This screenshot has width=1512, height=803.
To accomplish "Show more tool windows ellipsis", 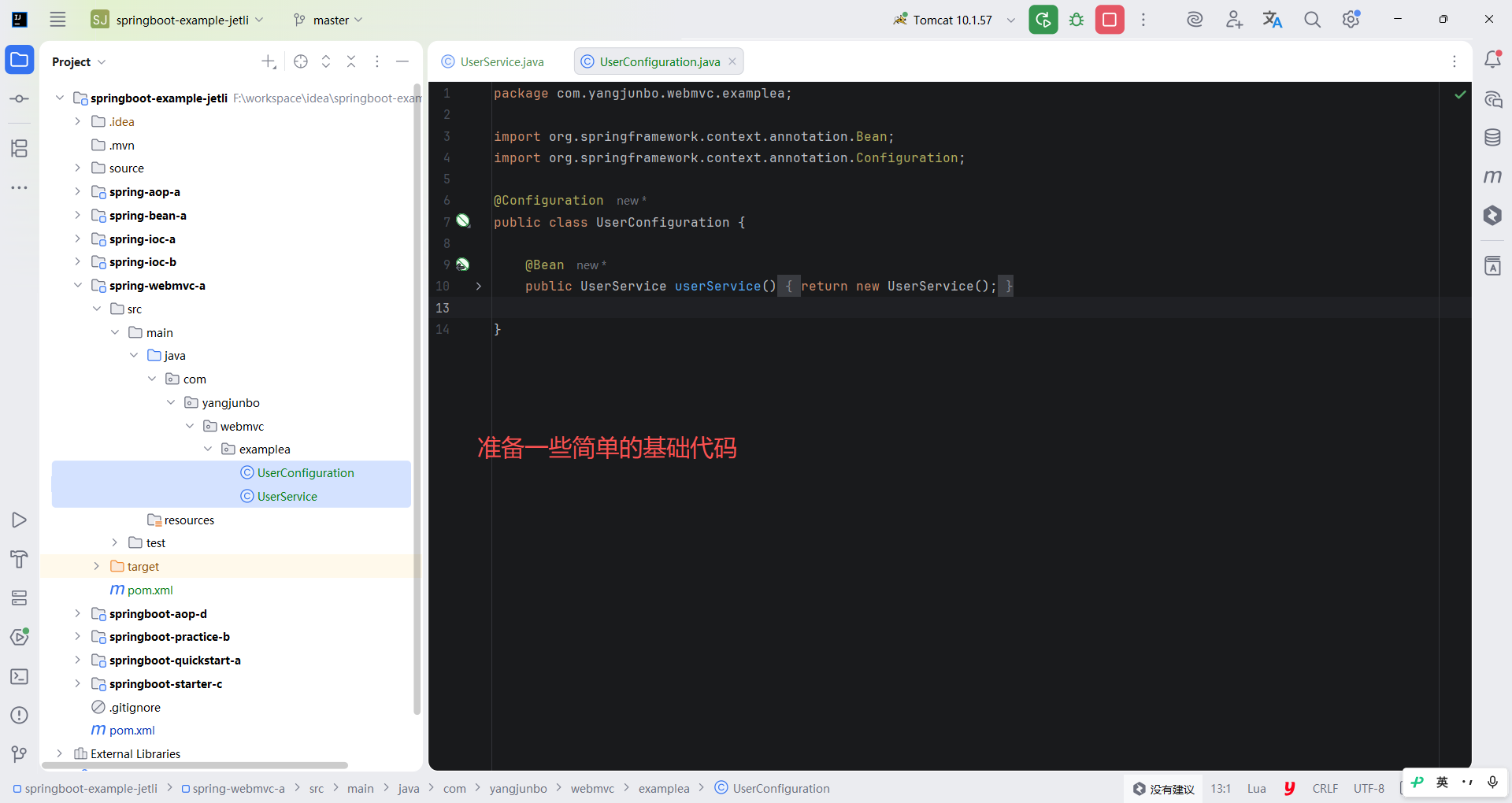I will pos(20,187).
